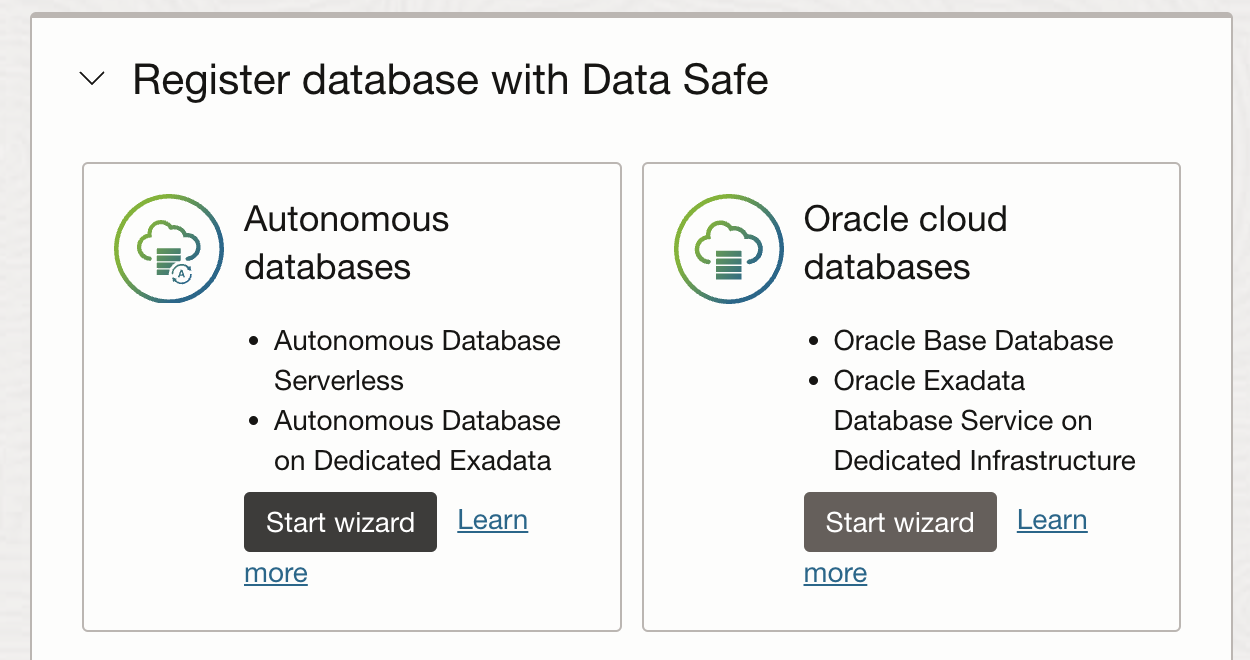Select the Autonomous databases card title

pyautogui.click(x=347, y=243)
